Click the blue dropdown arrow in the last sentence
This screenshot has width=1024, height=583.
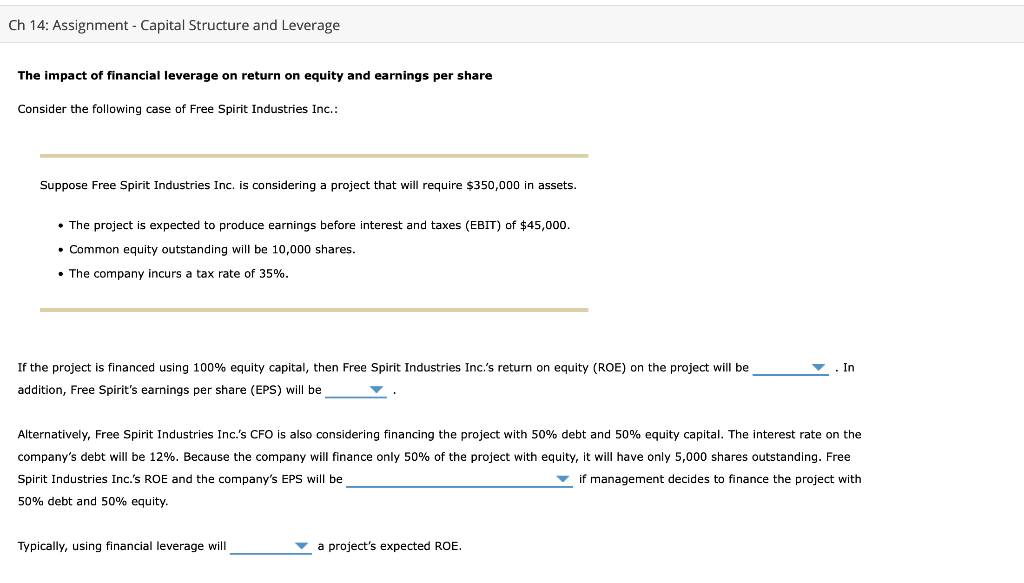point(300,546)
